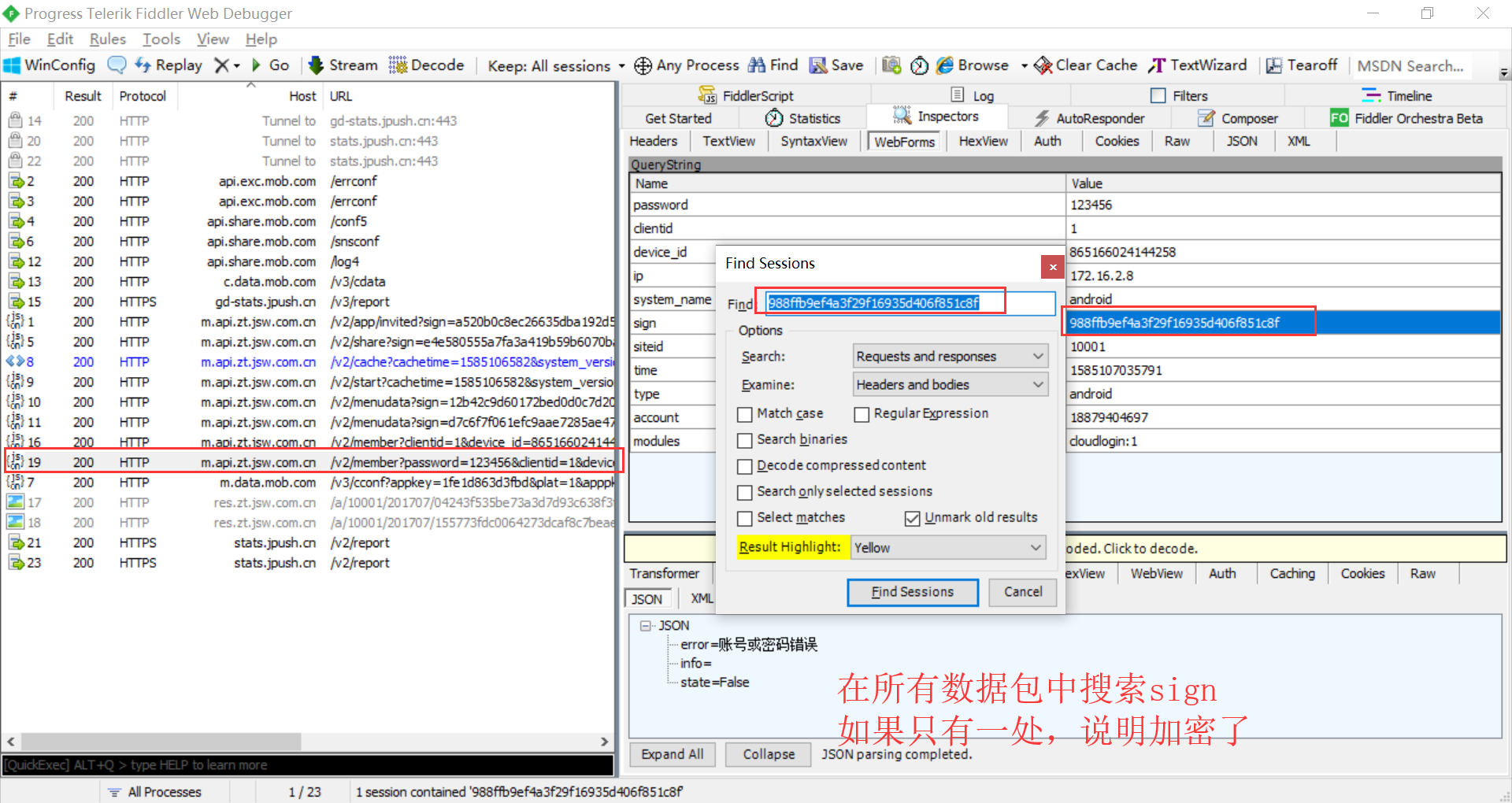Open the Composer tab
Viewport: 1512px width, 803px height.
1238,118
